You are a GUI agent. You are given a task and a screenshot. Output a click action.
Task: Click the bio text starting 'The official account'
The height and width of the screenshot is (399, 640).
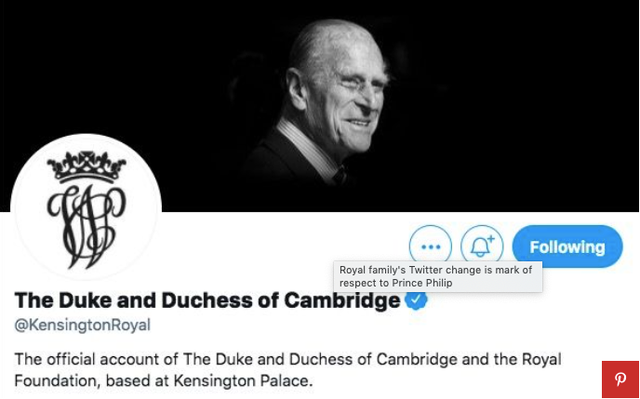(288, 370)
